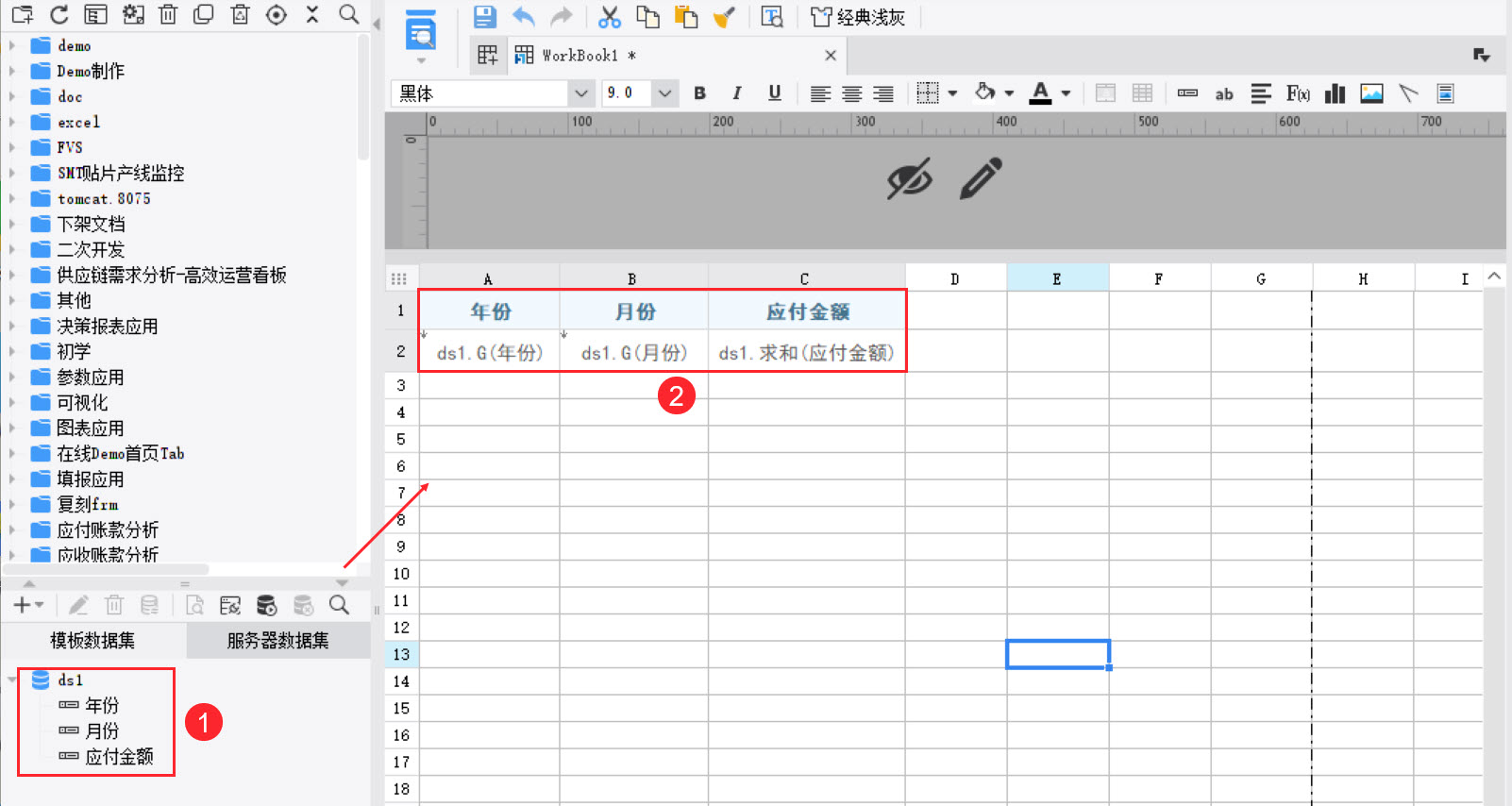Click row header 13
This screenshot has height=806, width=1512.
pyautogui.click(x=401, y=654)
